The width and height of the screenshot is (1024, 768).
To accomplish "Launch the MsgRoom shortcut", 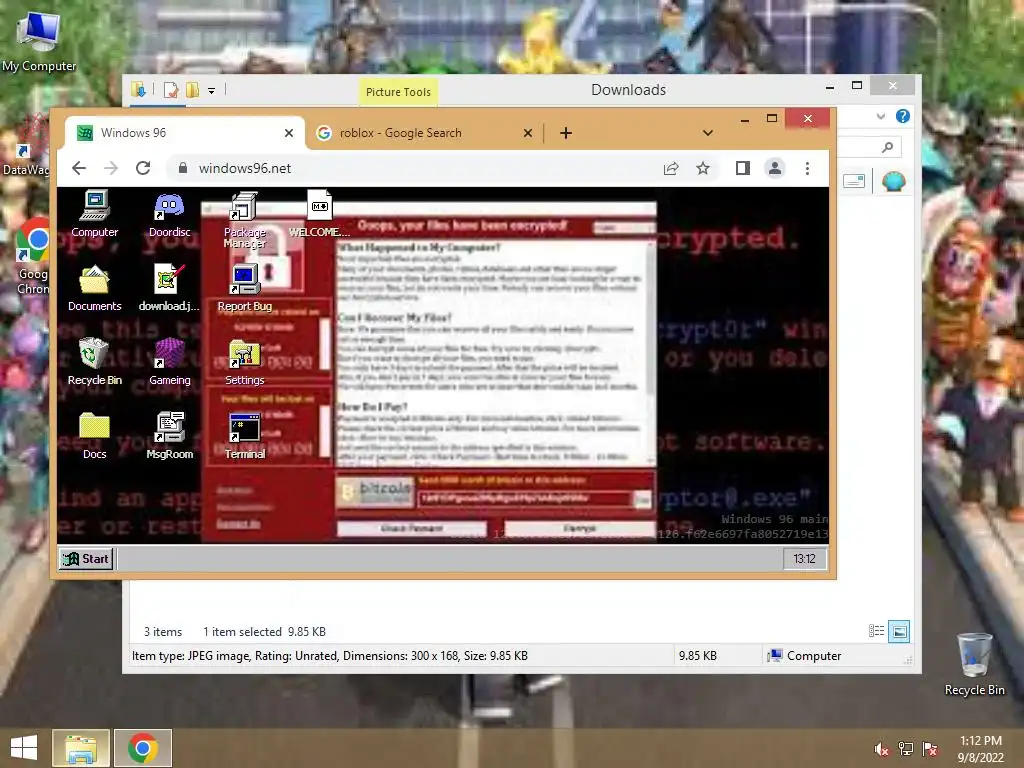I will 169,435.
